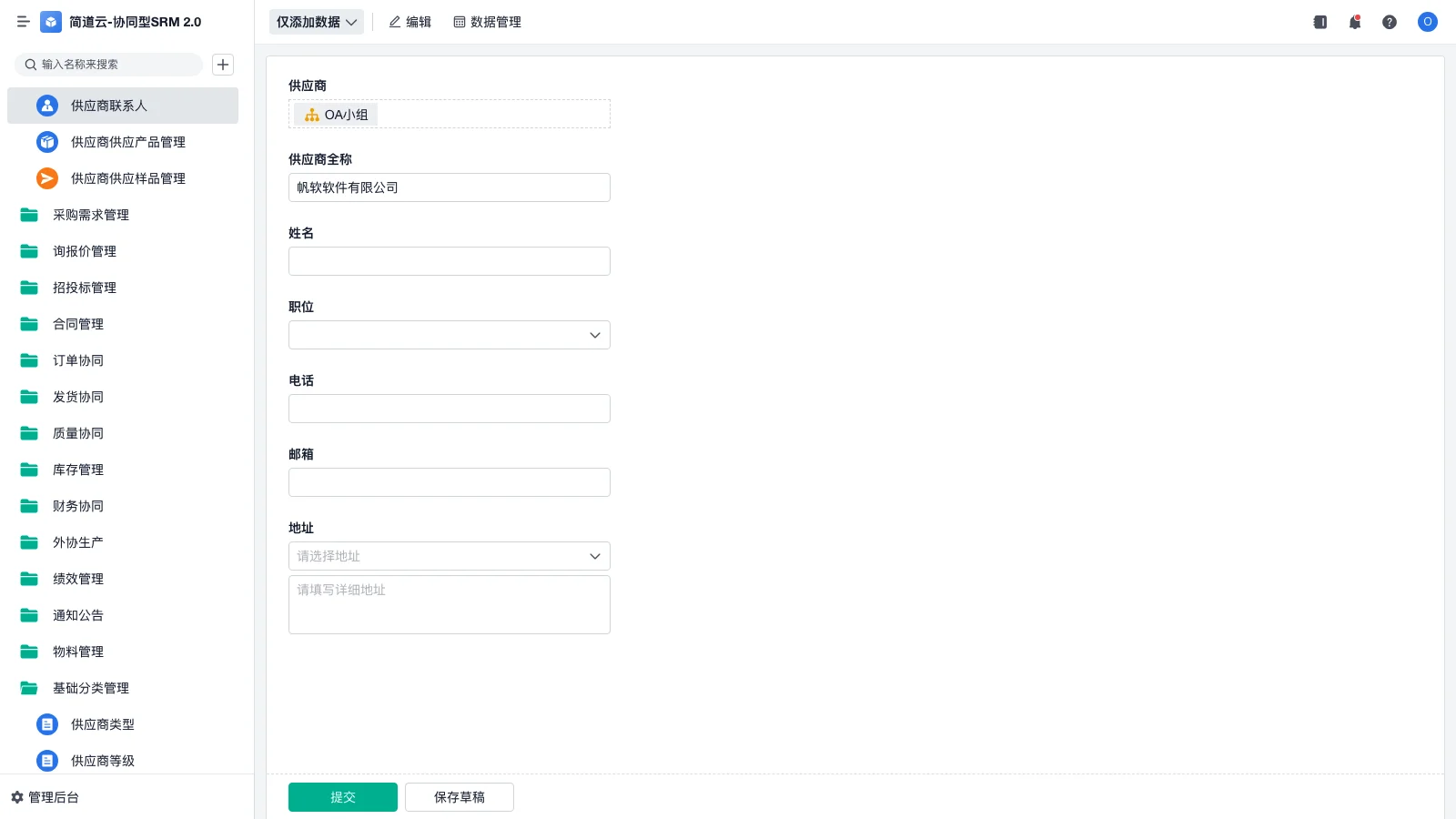Click the 供应商类型 document icon
The height and width of the screenshot is (819, 1456).
tap(47, 724)
